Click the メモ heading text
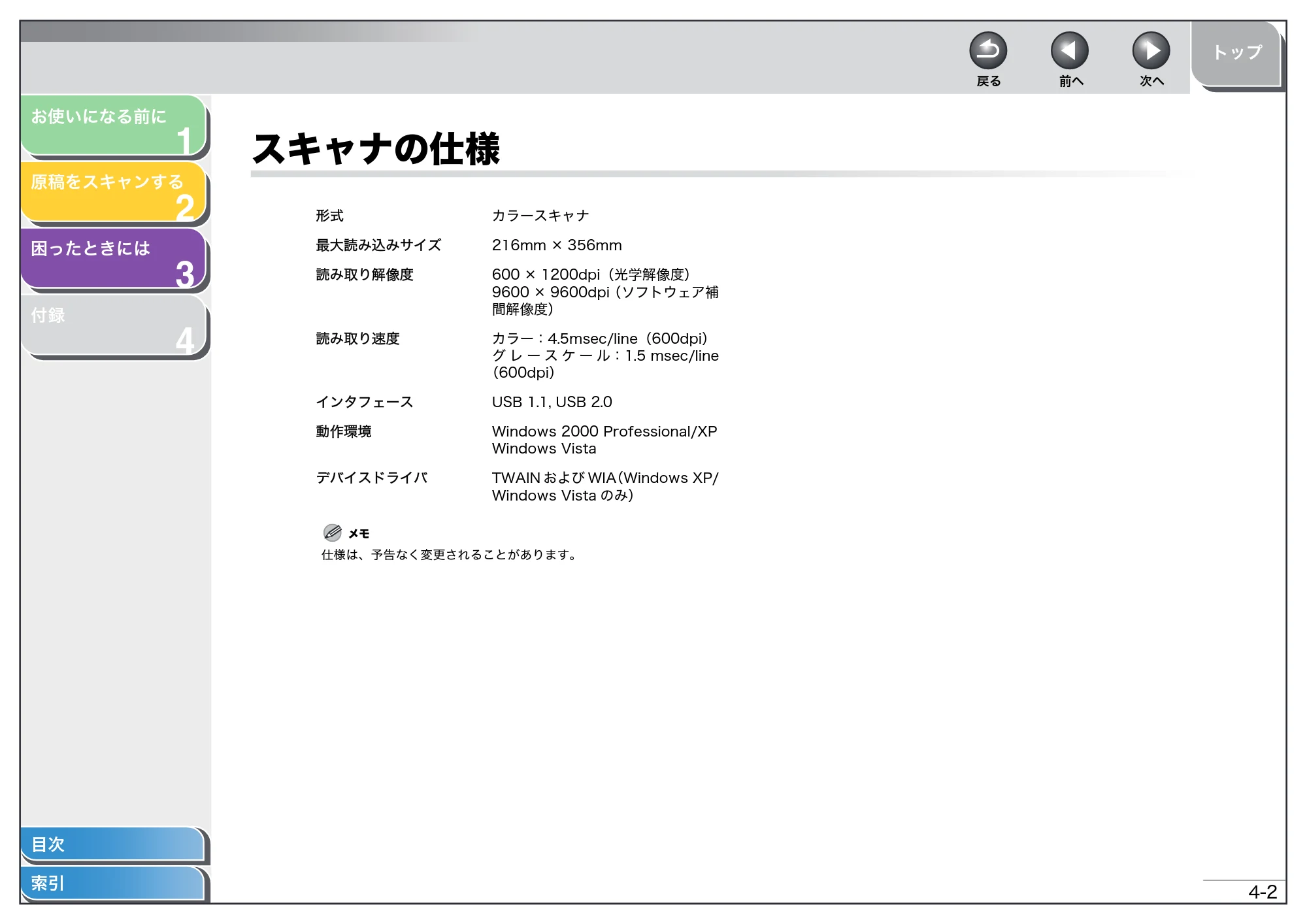1307x924 pixels. point(359,534)
